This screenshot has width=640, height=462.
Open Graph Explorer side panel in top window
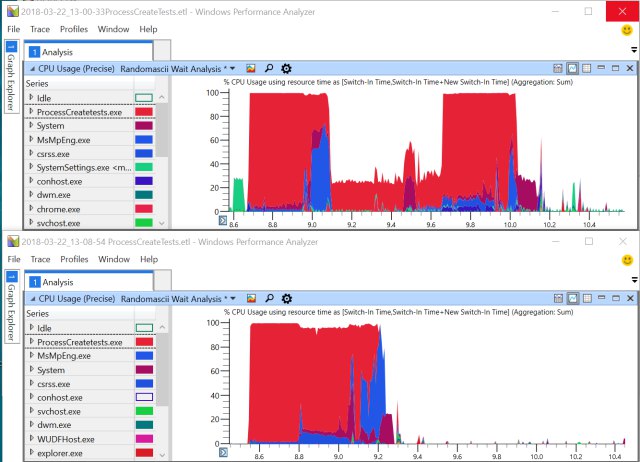(11, 76)
